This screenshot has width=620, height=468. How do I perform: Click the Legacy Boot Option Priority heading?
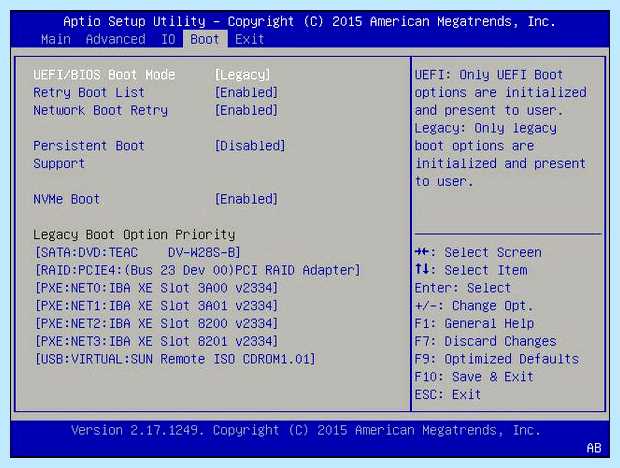[x=134, y=235]
